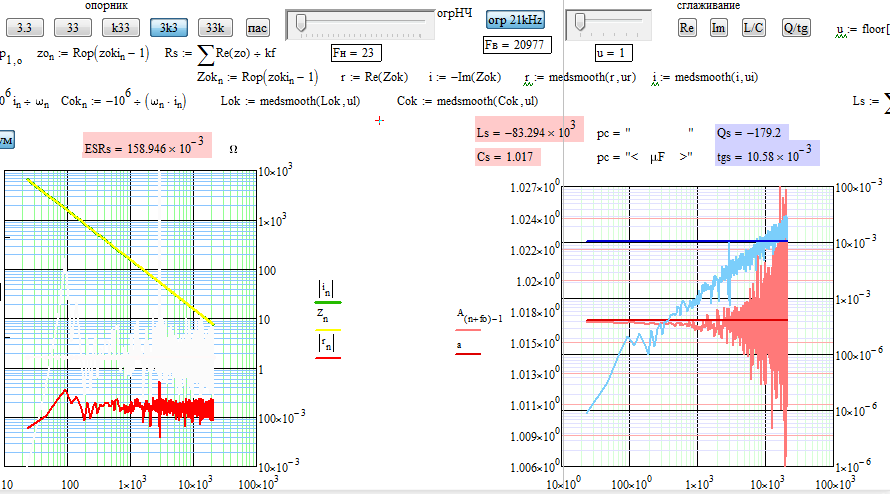Click the smoothing slider handle
This screenshot has width=890, height=494.
(582, 22)
